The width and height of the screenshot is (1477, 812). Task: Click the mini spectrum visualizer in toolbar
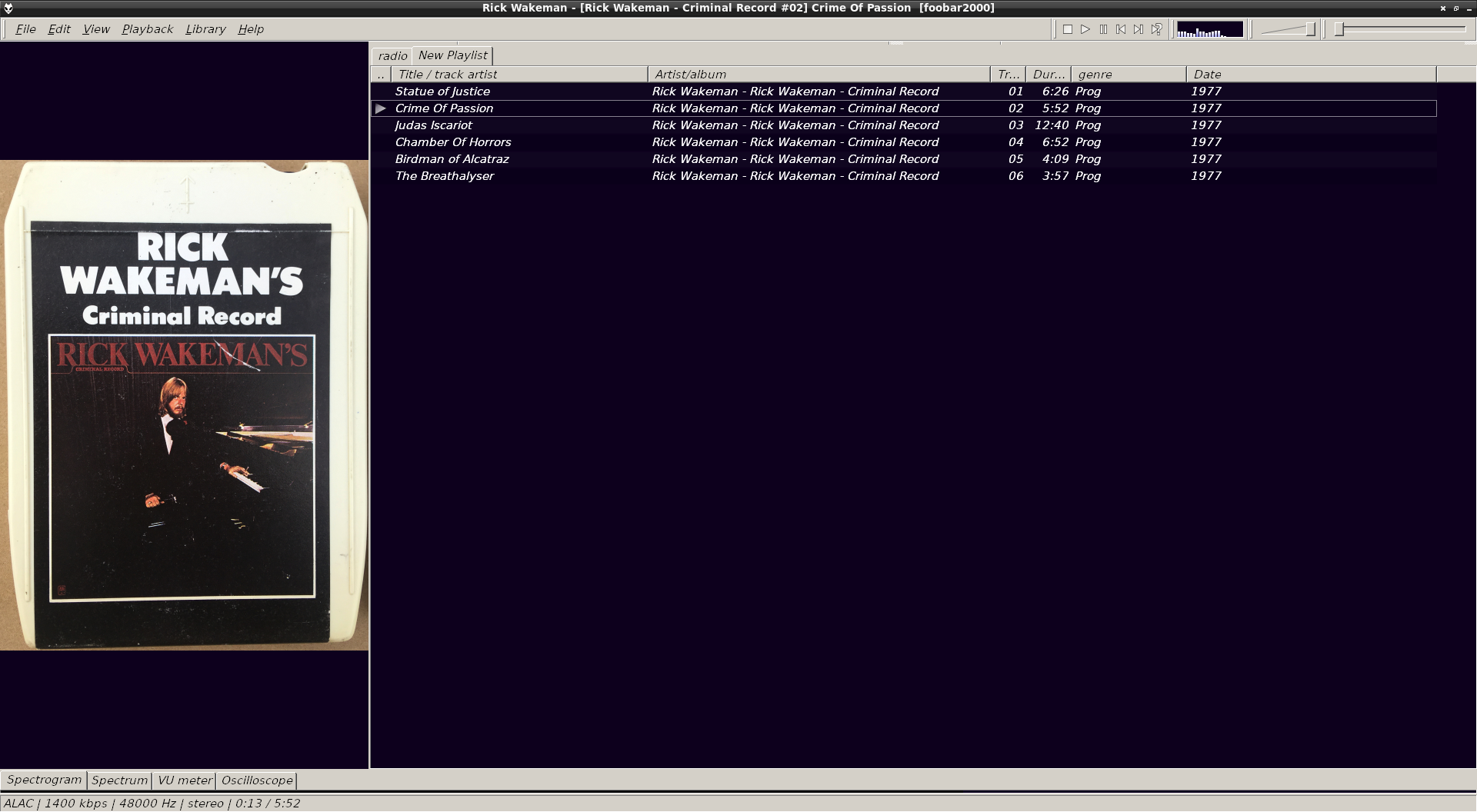(x=1209, y=29)
